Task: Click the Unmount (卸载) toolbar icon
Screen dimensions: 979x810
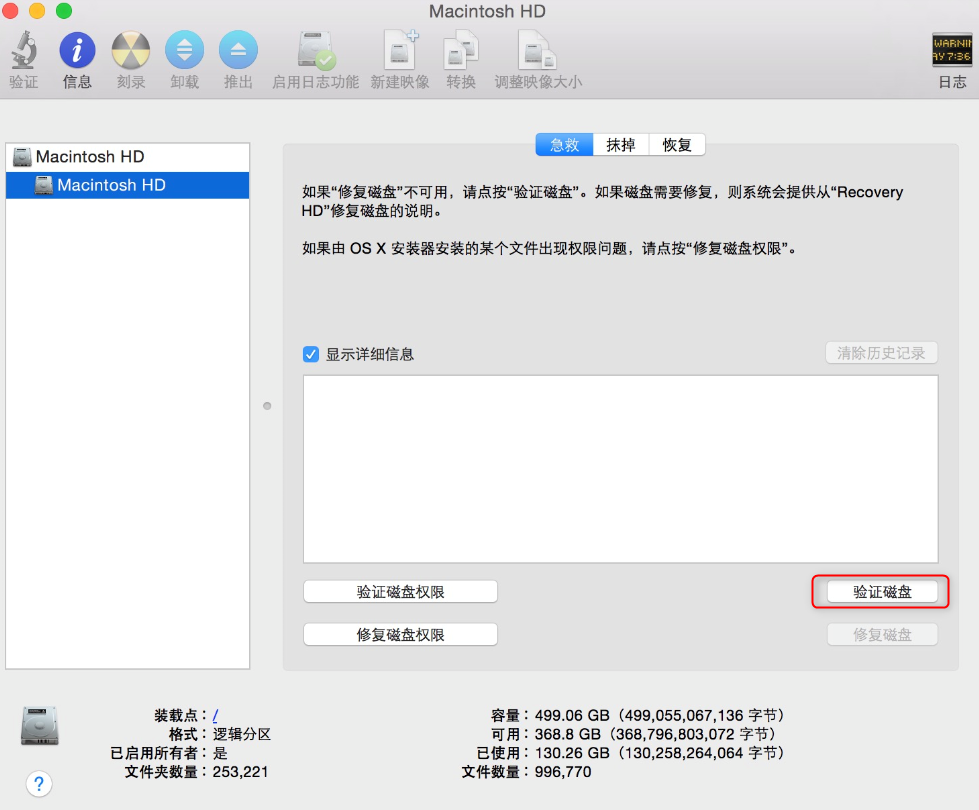Action: pyautogui.click(x=184, y=50)
